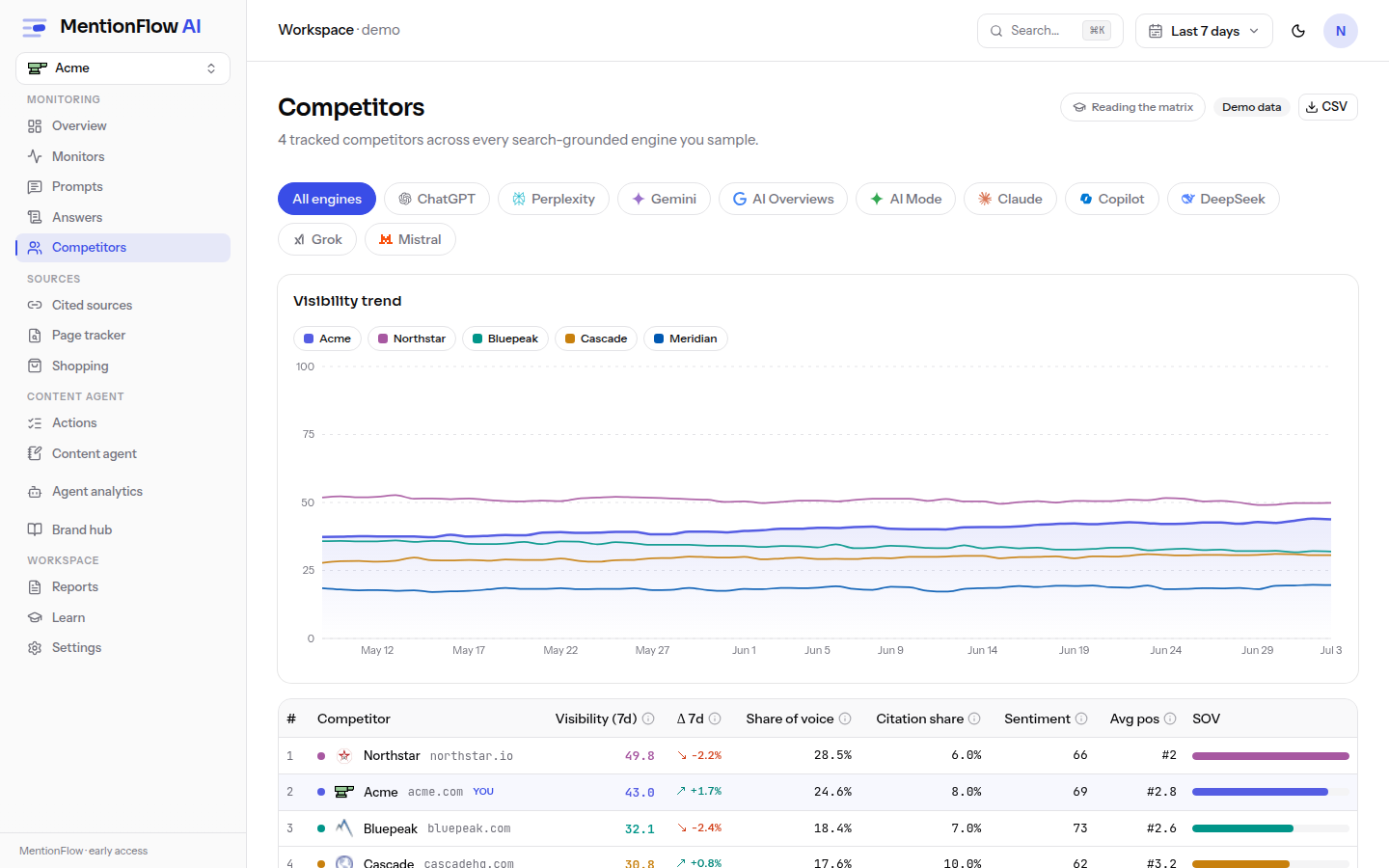Open the Settings gear icon
This screenshot has width=1389, height=868.
tap(35, 648)
